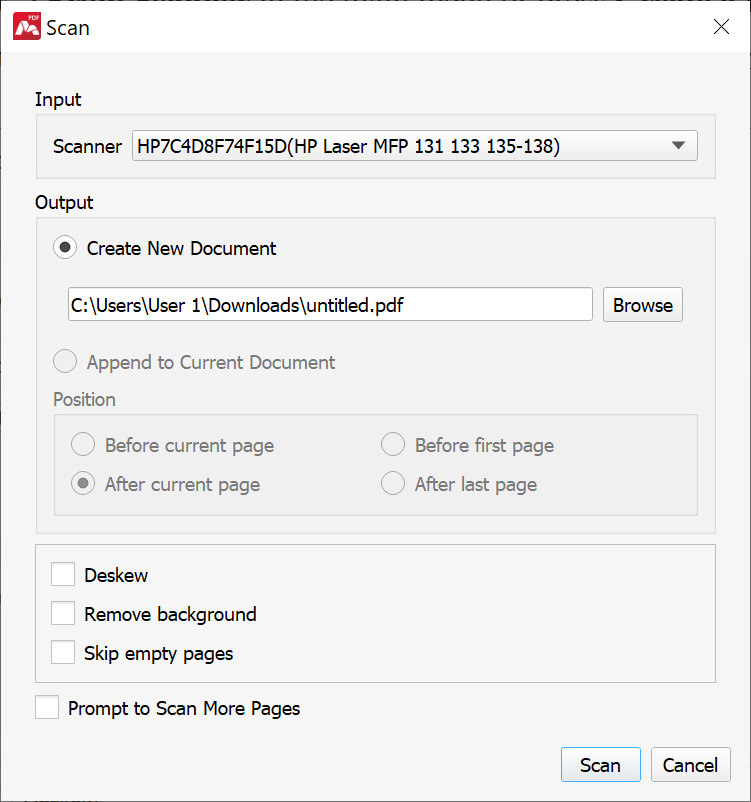Open the Browse file picker
This screenshot has width=751, height=802.
pos(642,305)
